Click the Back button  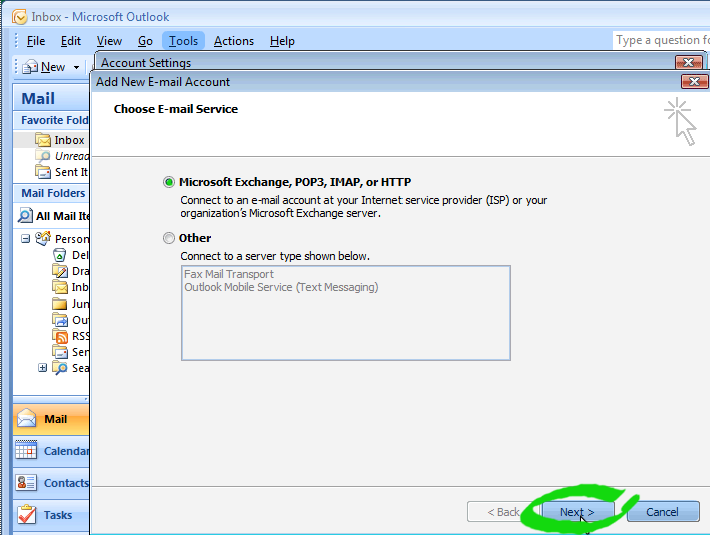pos(503,512)
